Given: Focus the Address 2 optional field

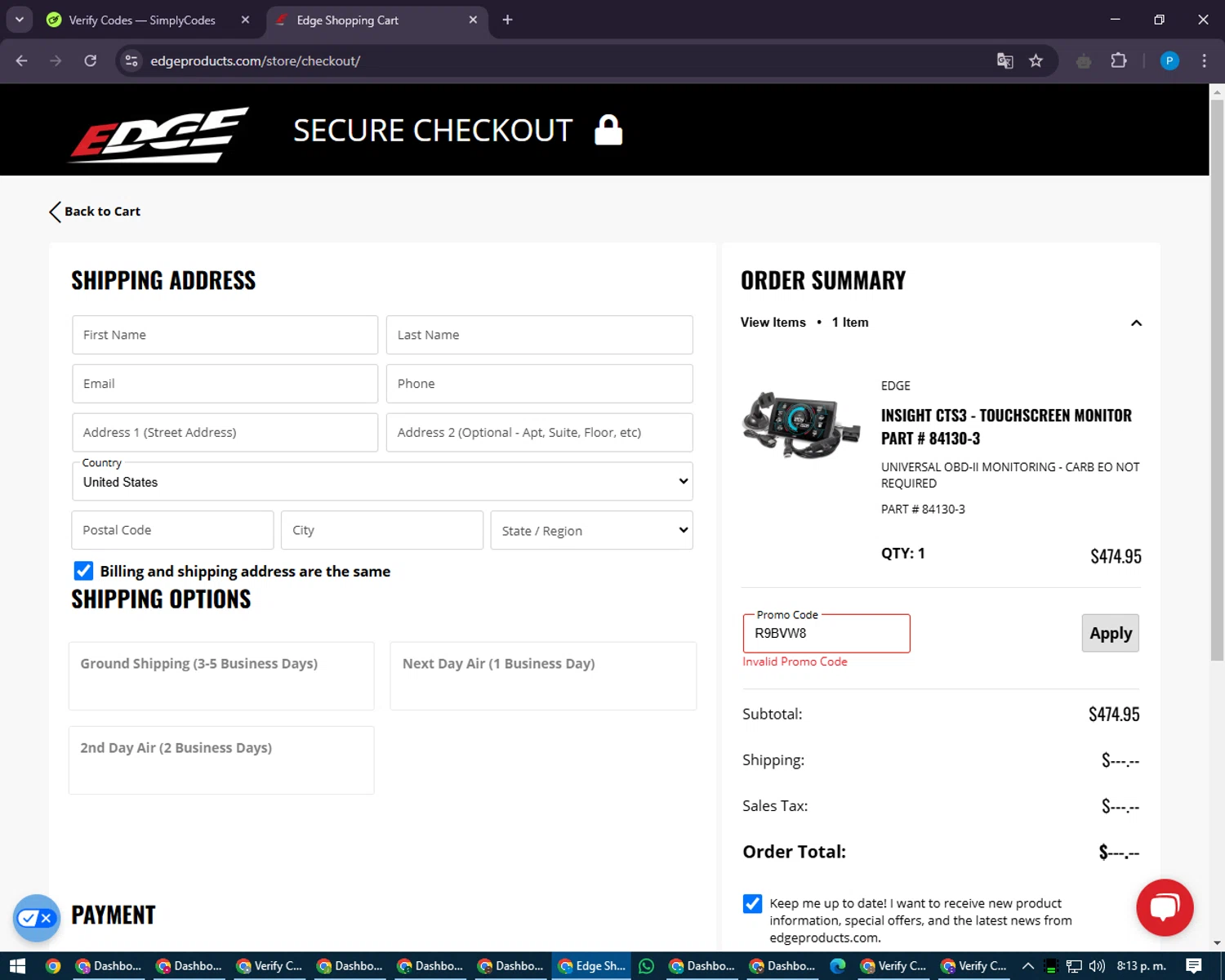Looking at the screenshot, I should (539, 432).
